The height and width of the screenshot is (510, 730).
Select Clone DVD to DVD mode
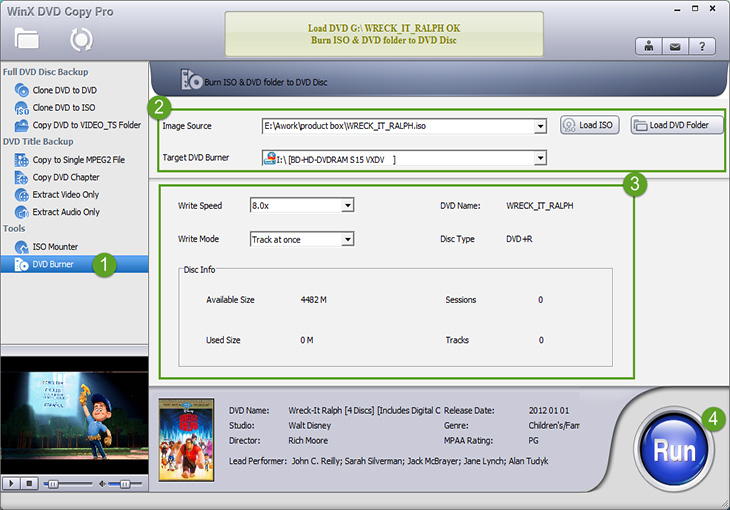65,90
